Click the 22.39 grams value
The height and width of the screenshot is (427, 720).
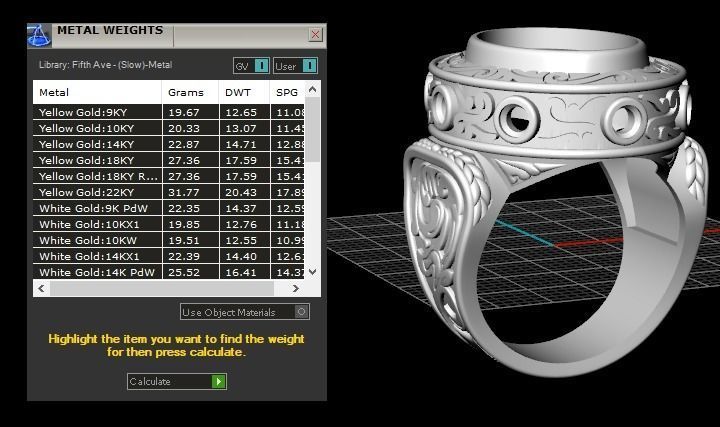(184, 257)
